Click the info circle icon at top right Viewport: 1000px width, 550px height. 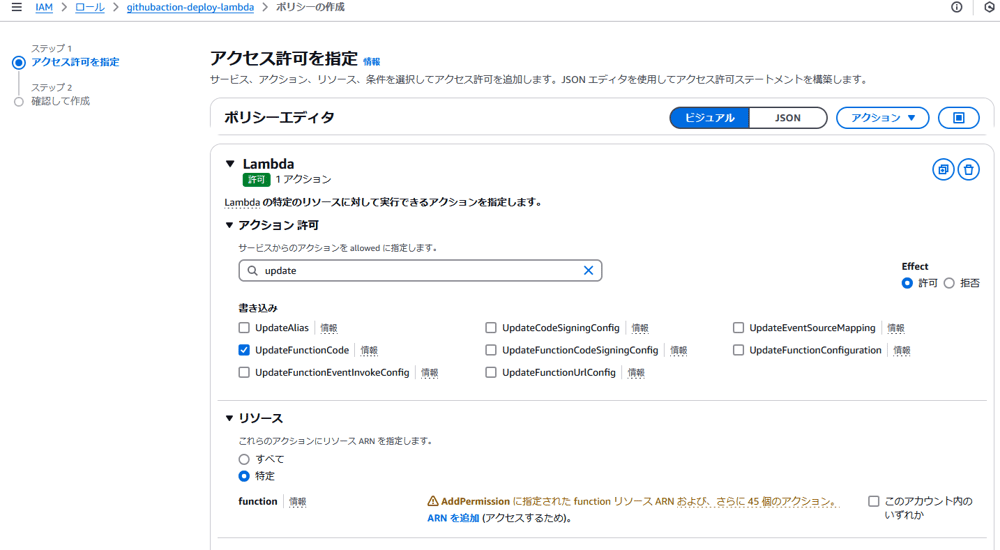click(956, 7)
